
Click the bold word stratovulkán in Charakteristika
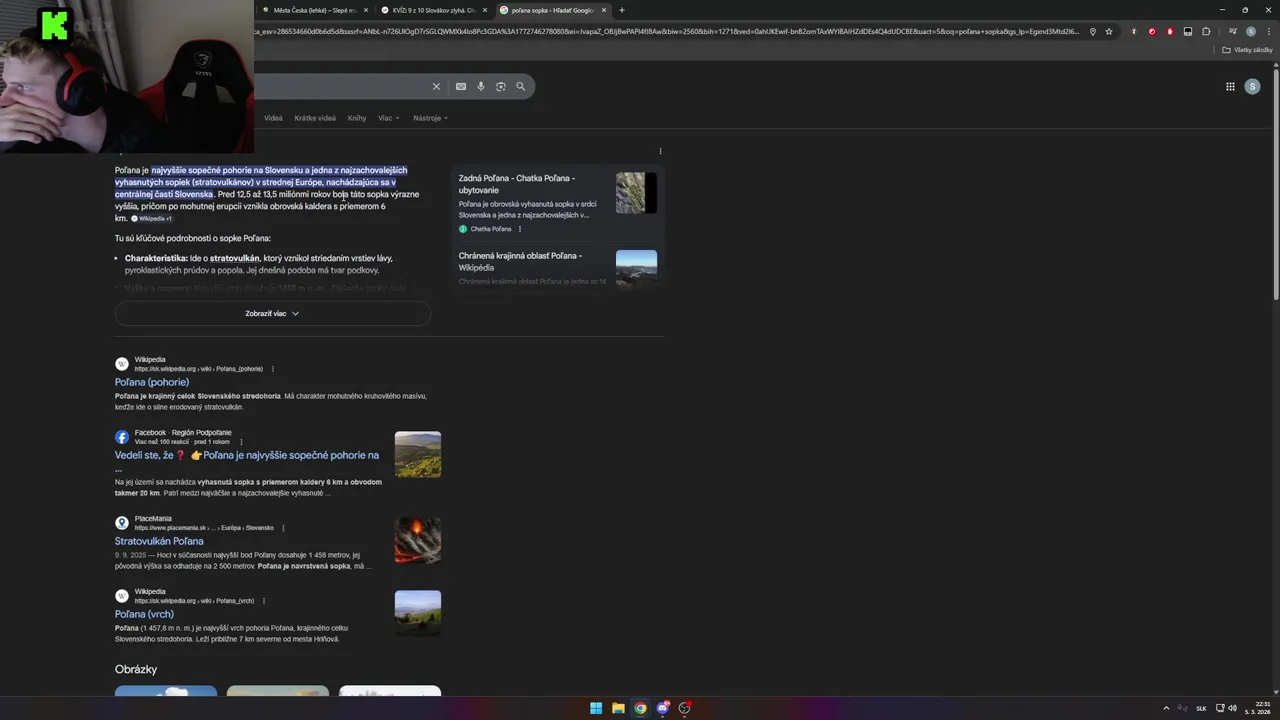(x=234, y=258)
